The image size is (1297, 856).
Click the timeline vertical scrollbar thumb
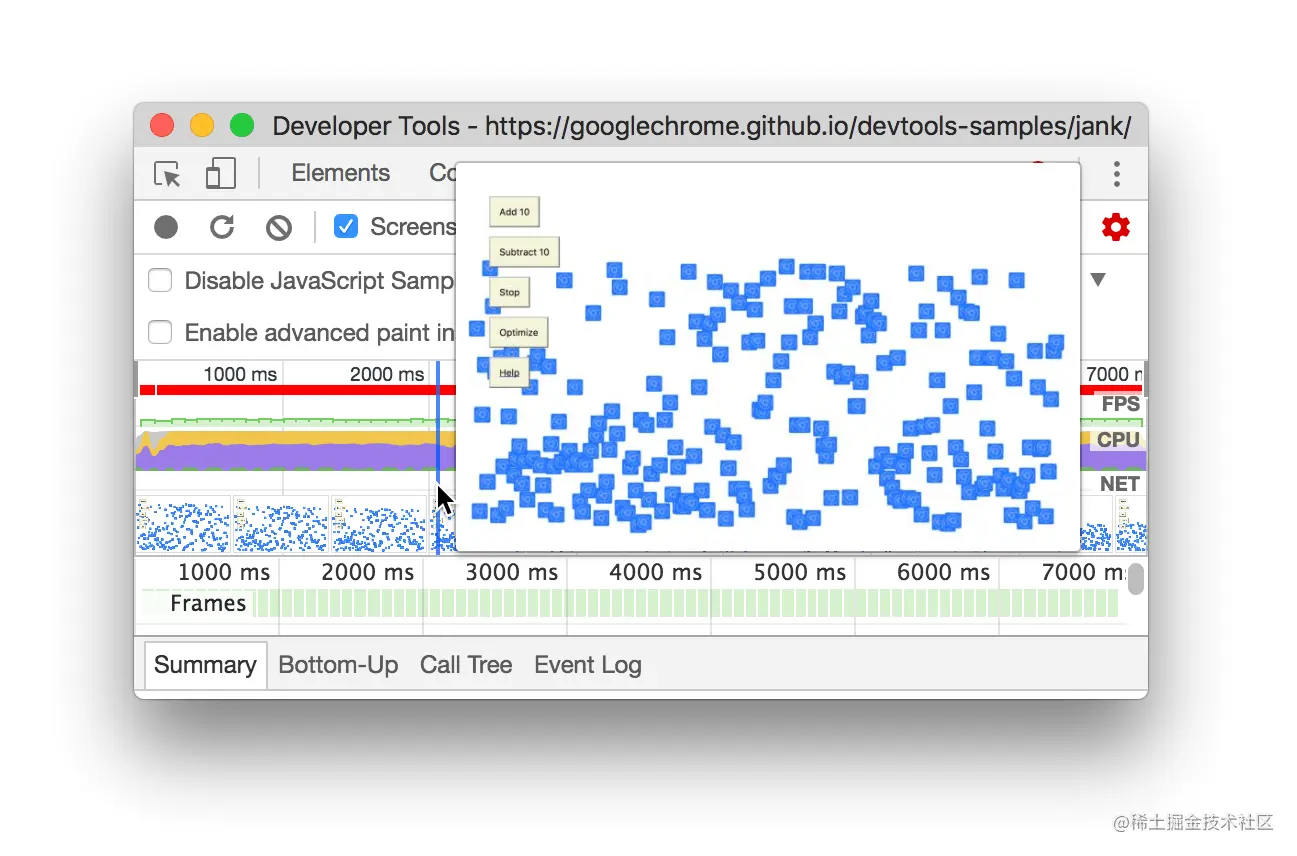1136,578
